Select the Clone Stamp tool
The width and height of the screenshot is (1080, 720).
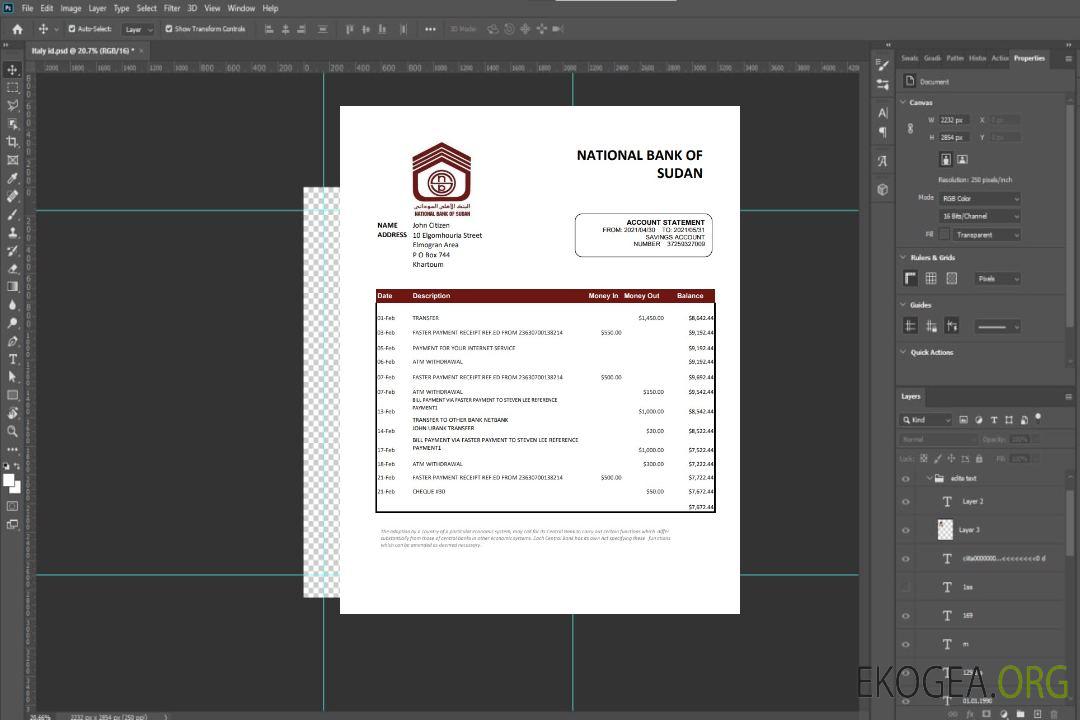pyautogui.click(x=12, y=232)
